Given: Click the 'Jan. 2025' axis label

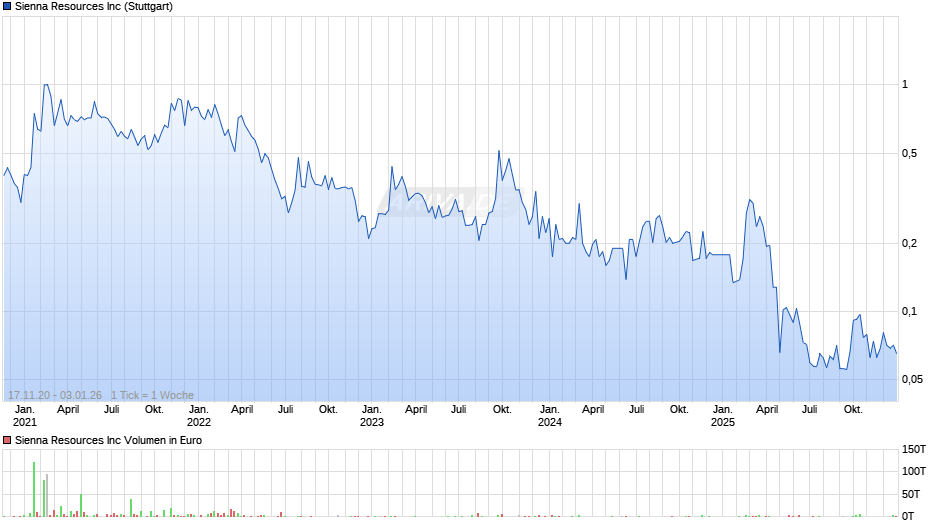Looking at the screenshot, I should 723,416.
